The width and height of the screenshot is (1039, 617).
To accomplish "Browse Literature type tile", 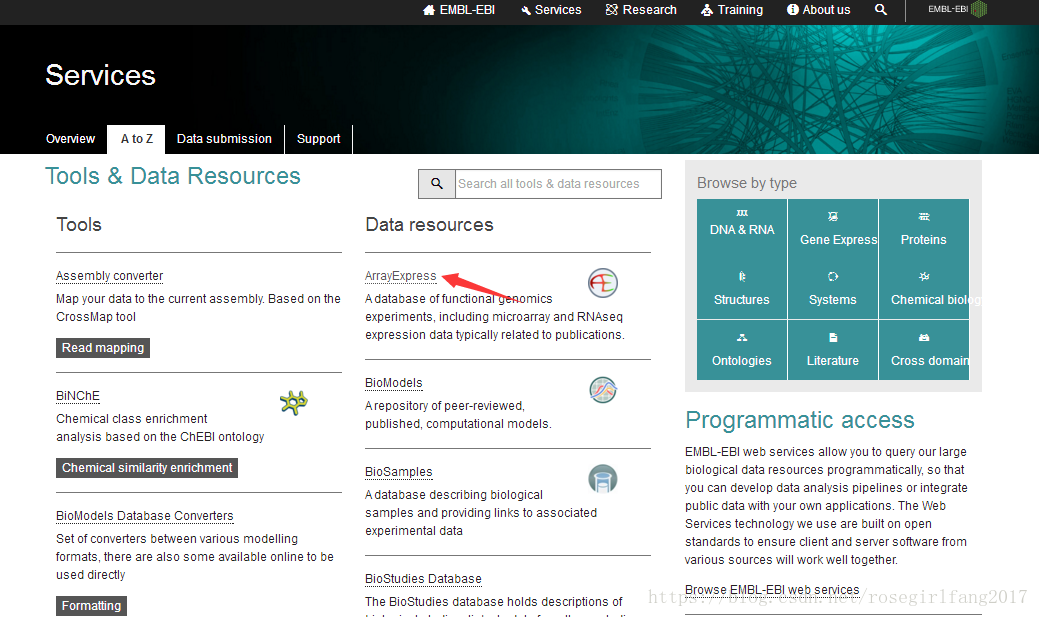I will (833, 350).
